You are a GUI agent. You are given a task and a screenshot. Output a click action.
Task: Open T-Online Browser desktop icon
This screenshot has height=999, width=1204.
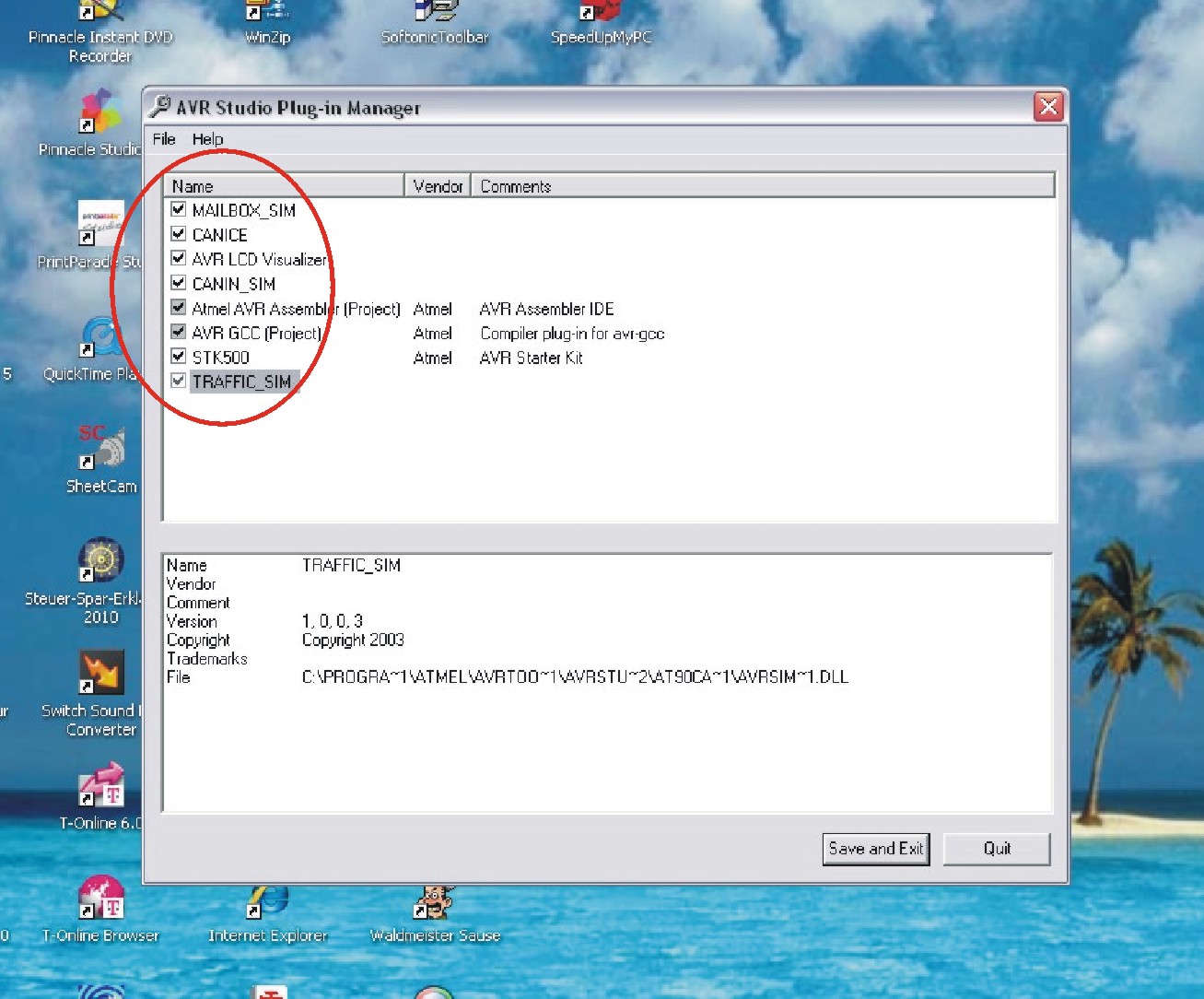pyautogui.click(x=100, y=909)
